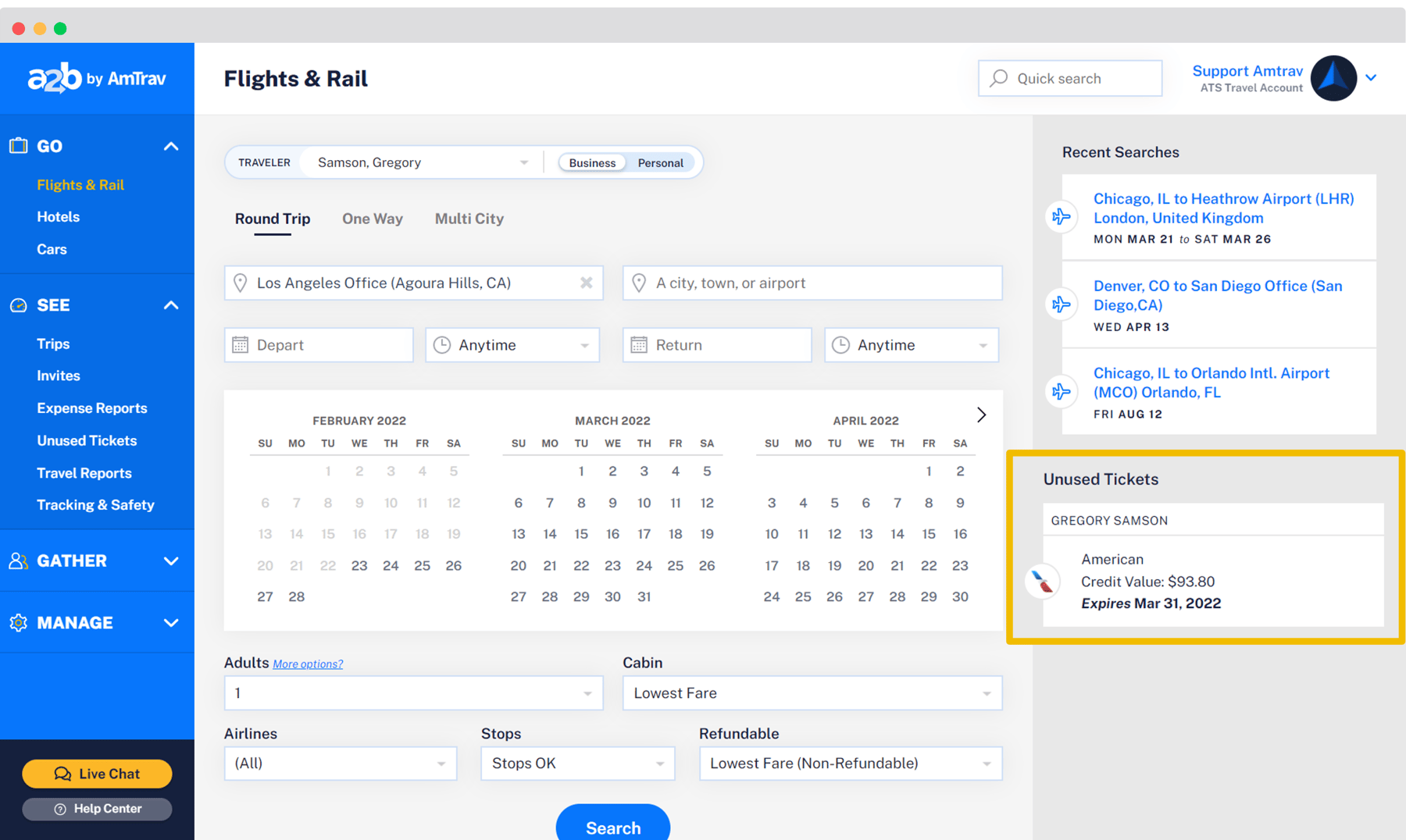The height and width of the screenshot is (840, 1406).
Task: Select the Personal trip type toggle
Action: [660, 162]
